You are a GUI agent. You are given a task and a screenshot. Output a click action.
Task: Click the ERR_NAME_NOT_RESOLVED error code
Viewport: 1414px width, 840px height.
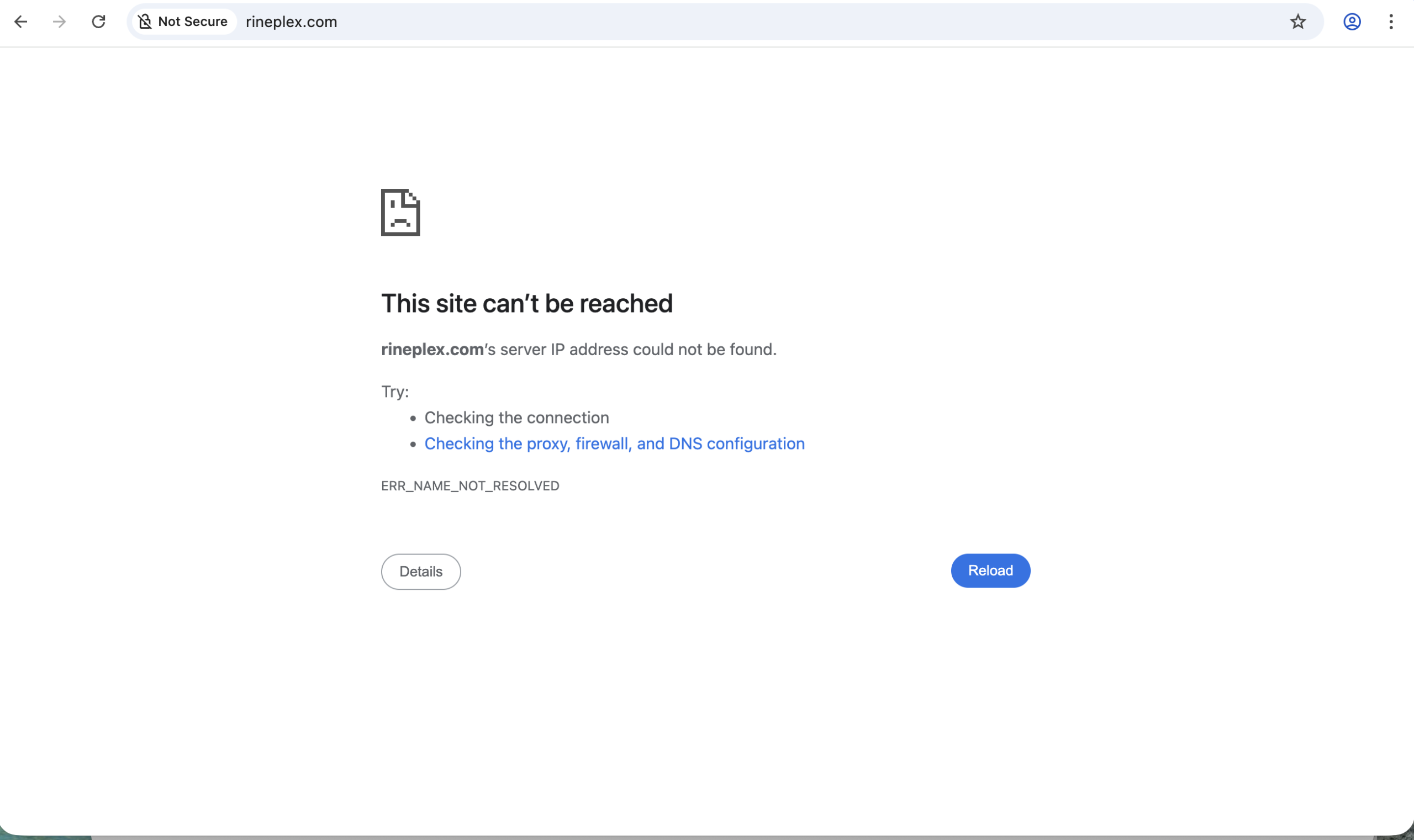point(470,485)
